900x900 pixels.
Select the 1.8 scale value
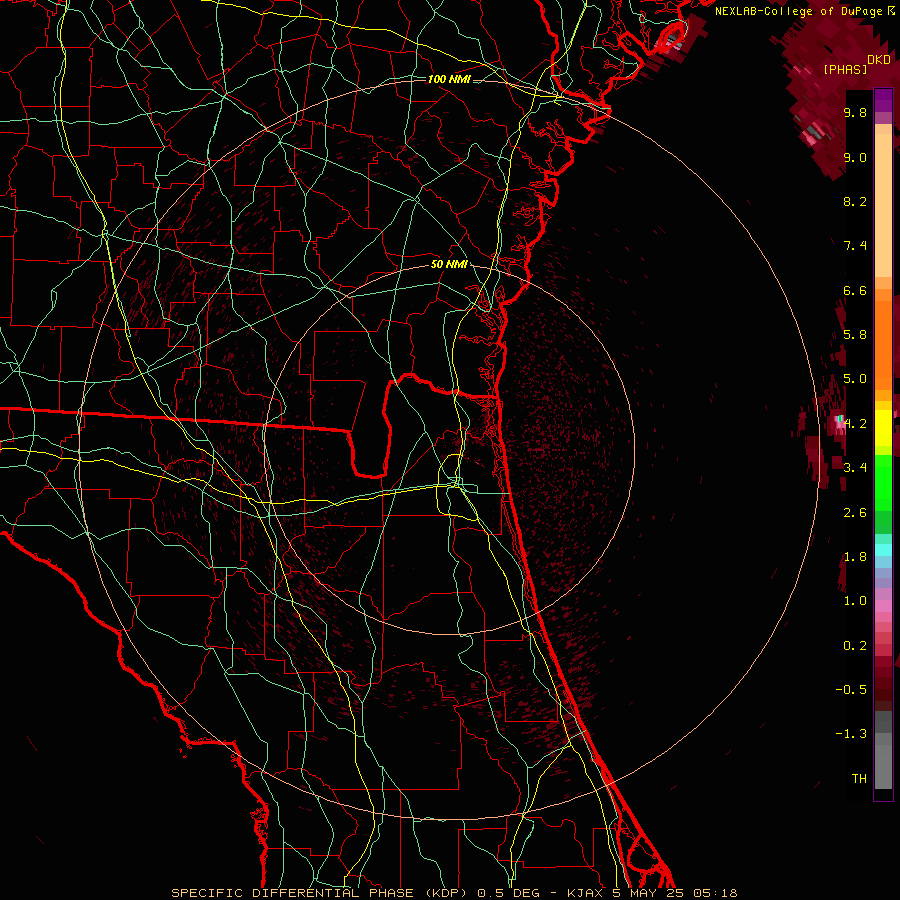click(x=855, y=556)
